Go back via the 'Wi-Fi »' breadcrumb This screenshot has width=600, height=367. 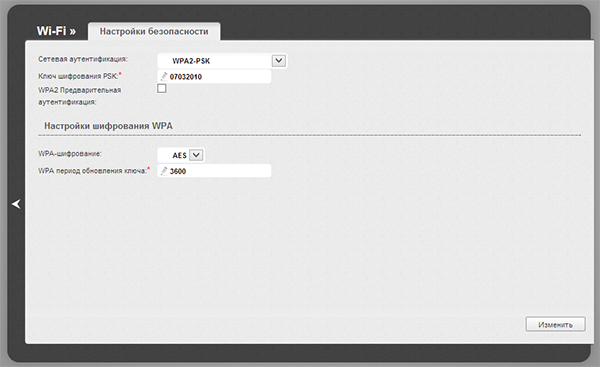[x=56, y=31]
